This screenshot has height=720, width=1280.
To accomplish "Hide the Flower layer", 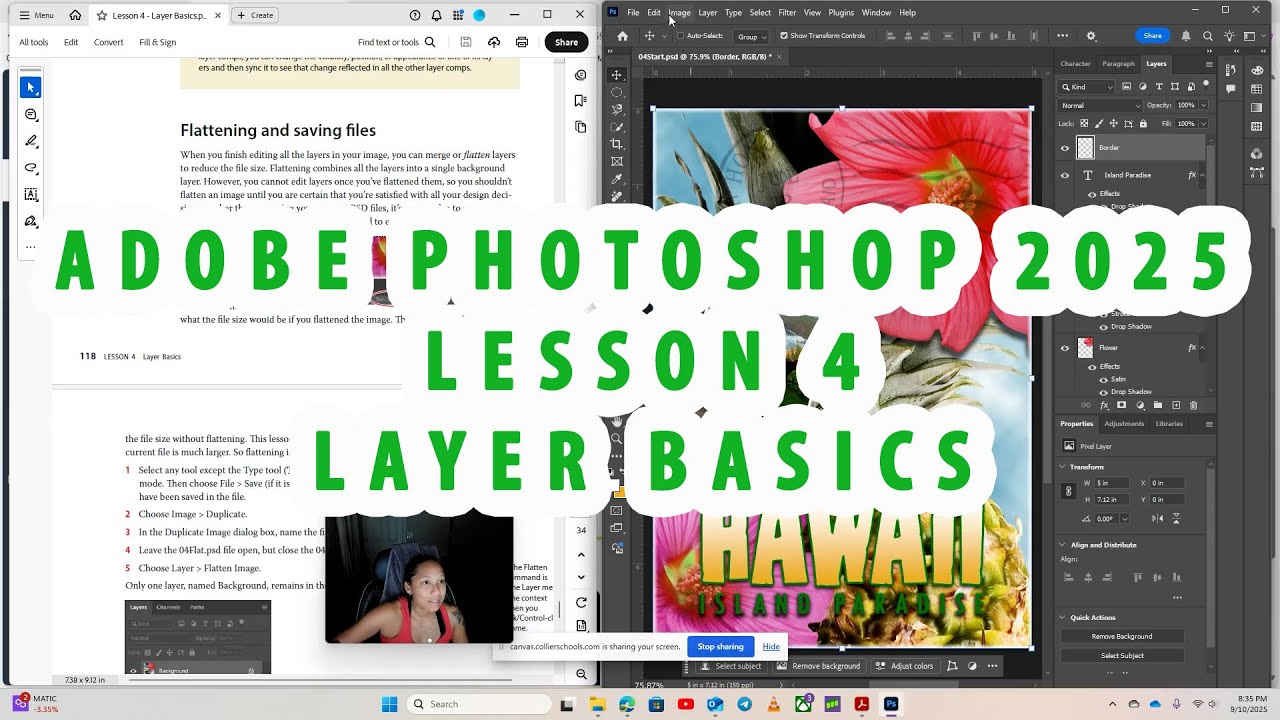I will 1065,348.
